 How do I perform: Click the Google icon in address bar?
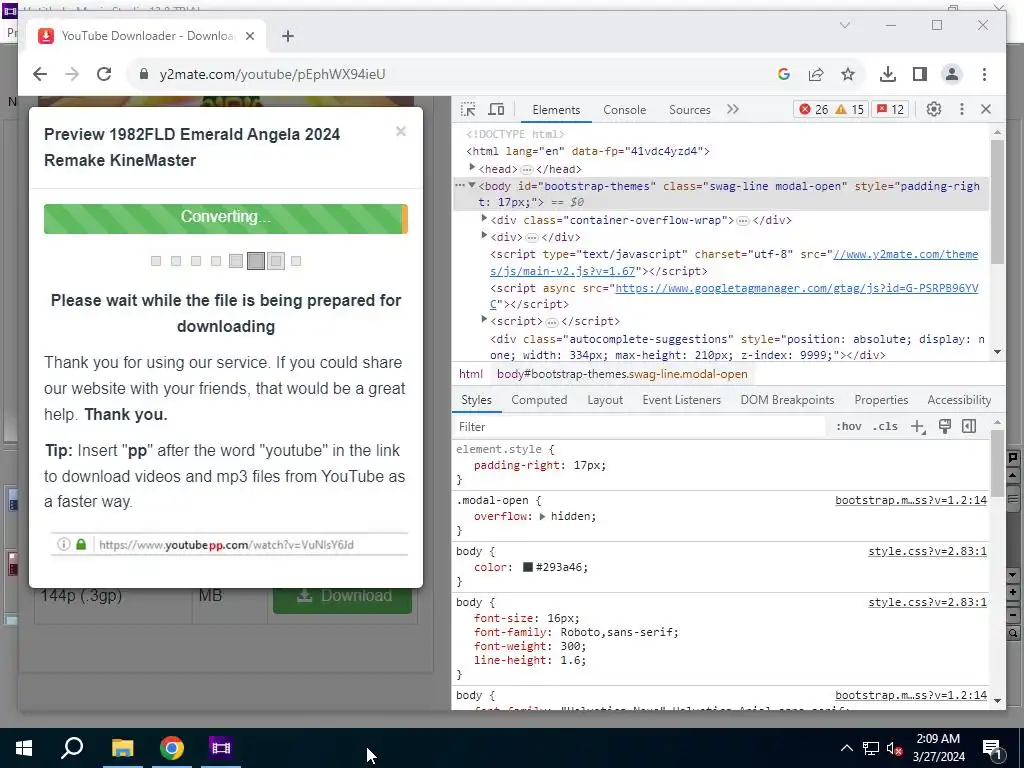click(784, 74)
